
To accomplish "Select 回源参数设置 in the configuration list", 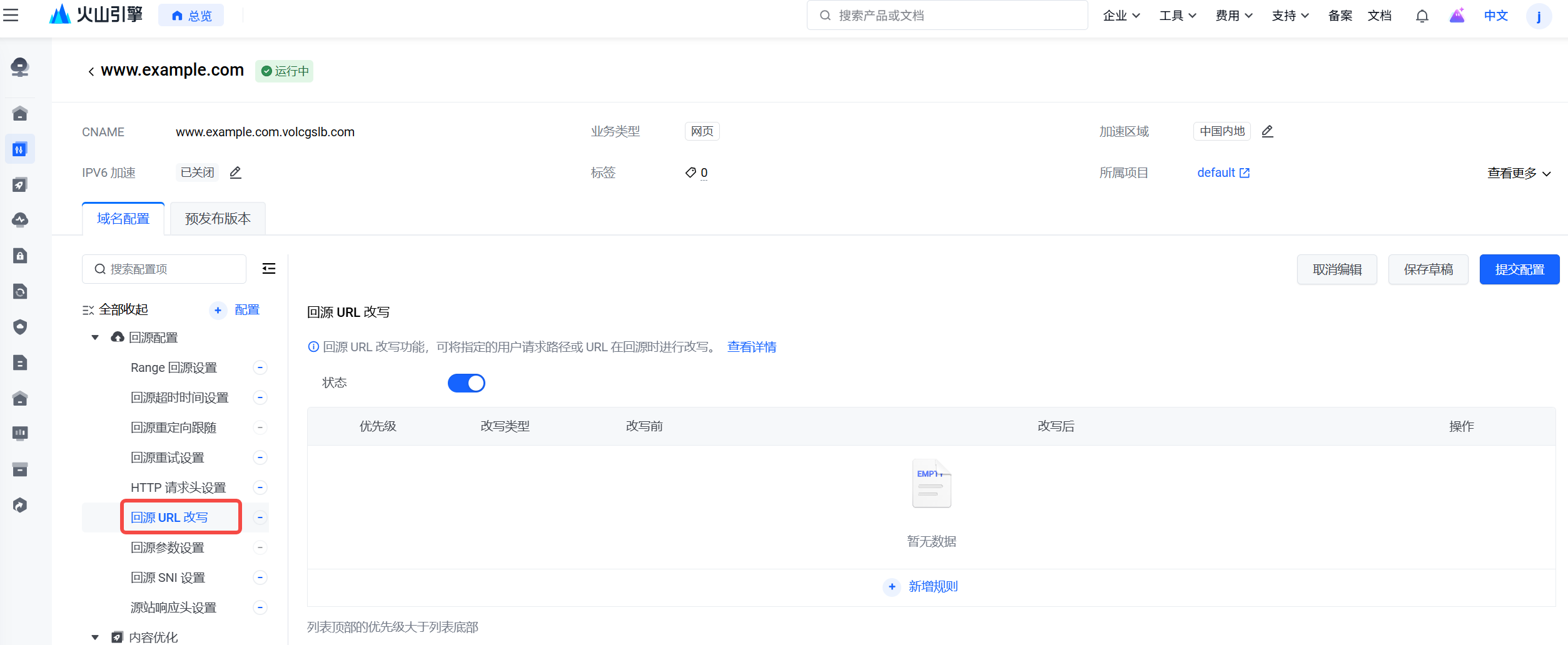I will point(168,547).
